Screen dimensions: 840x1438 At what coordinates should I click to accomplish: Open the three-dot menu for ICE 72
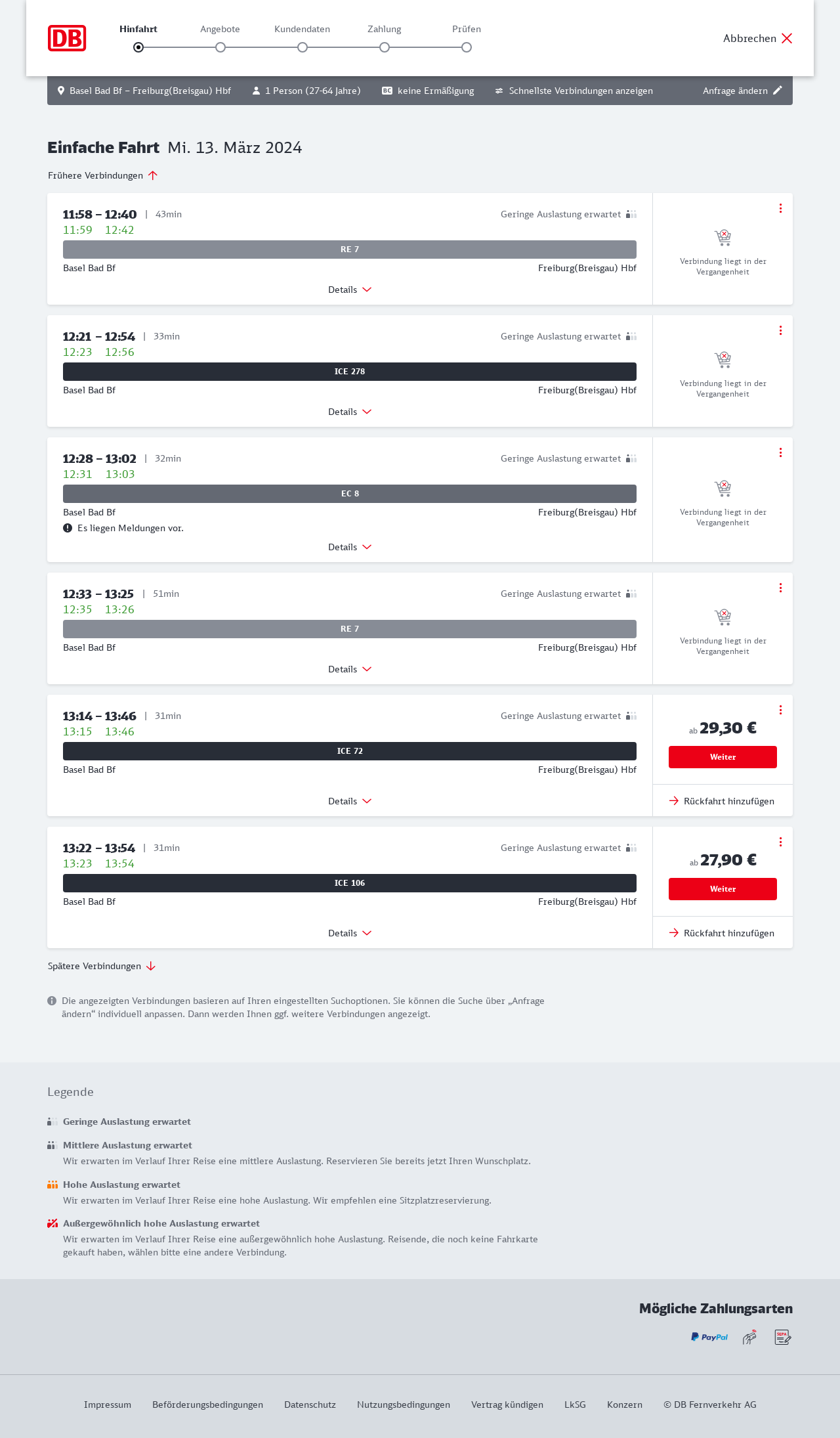(780, 710)
